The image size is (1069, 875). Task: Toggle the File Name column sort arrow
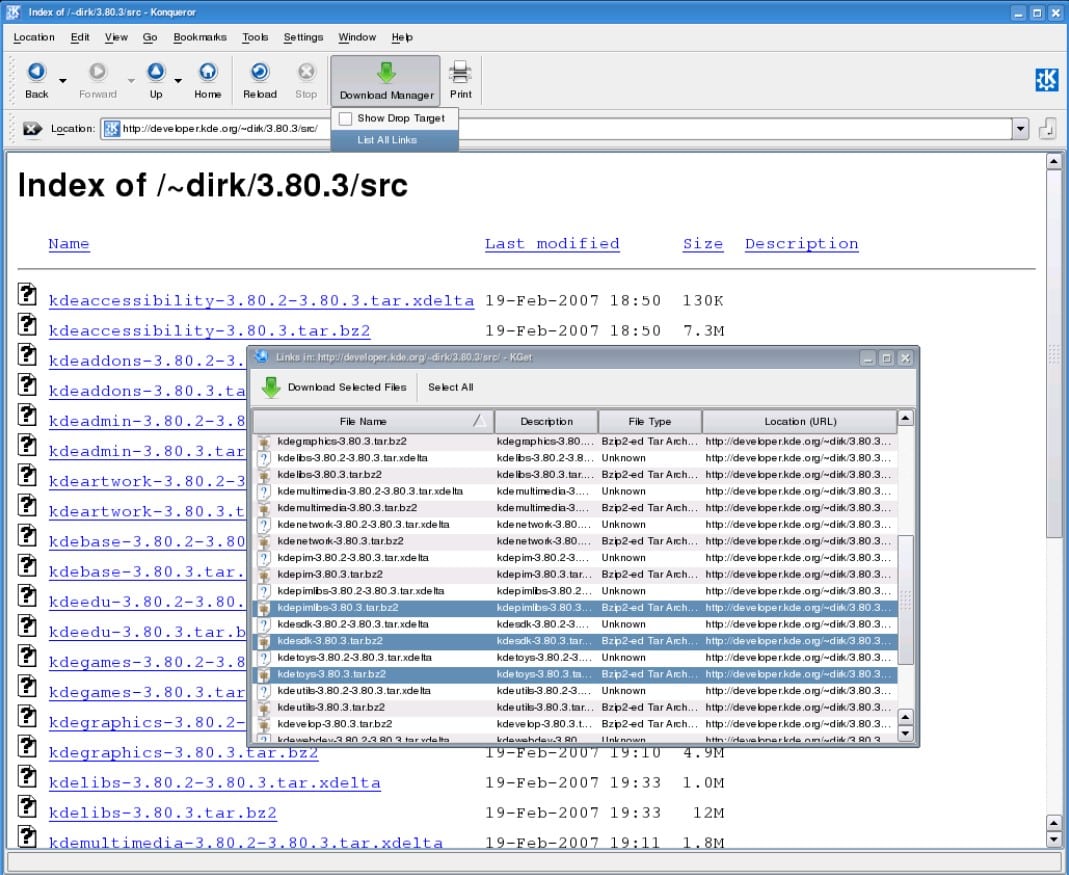pyautogui.click(x=480, y=421)
